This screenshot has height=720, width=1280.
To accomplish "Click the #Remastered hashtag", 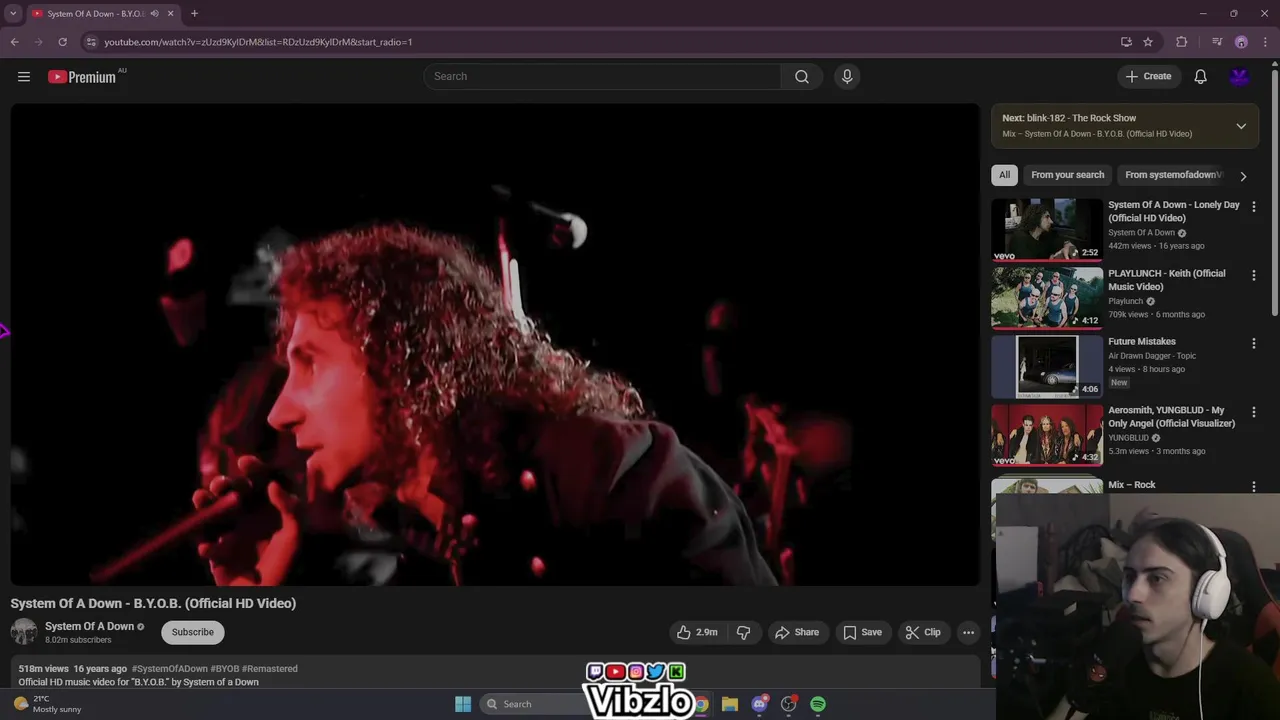I will pyautogui.click(x=270, y=669).
